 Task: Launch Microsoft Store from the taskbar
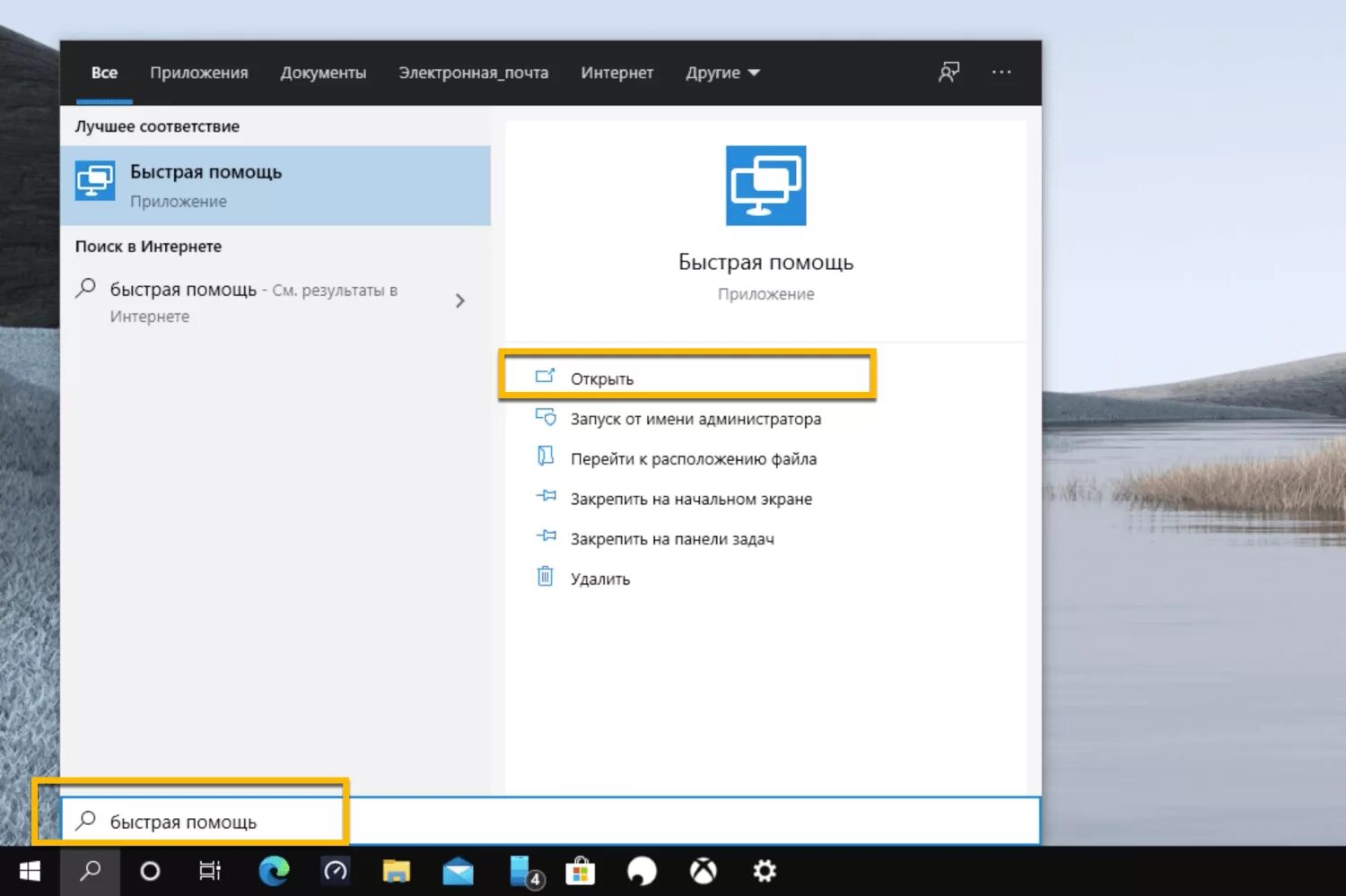tap(581, 871)
